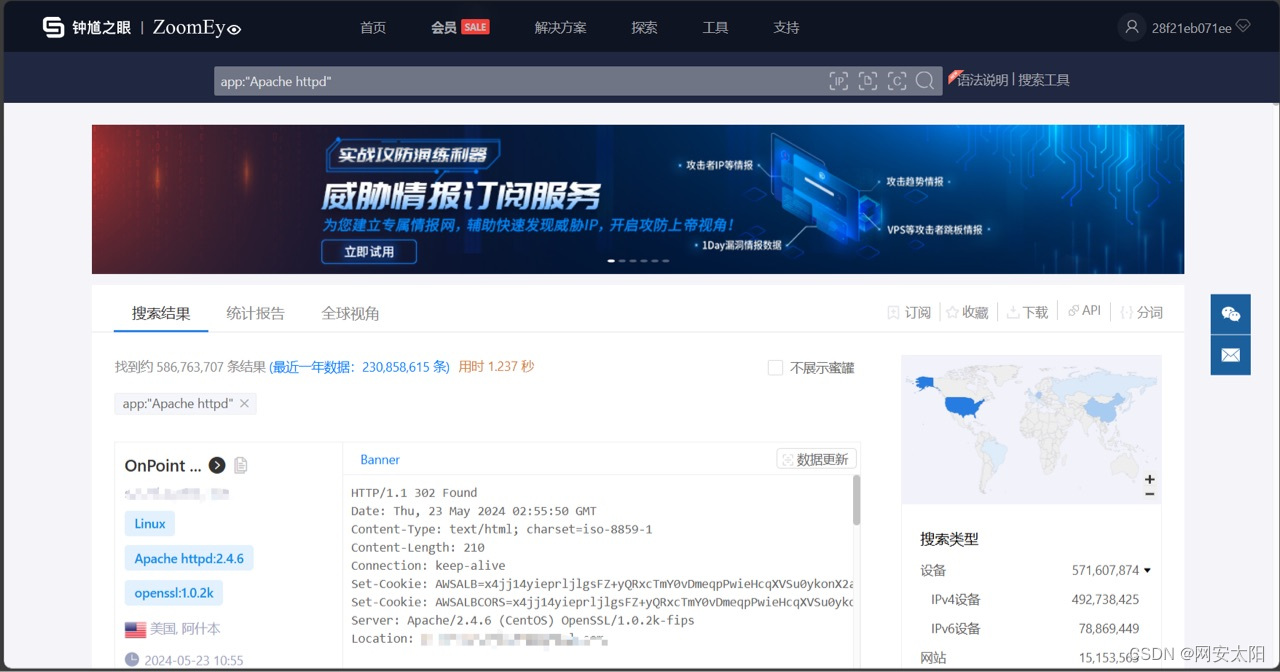The image size is (1280, 672).
Task: Click the world map thumbnail
Action: pyautogui.click(x=1031, y=429)
